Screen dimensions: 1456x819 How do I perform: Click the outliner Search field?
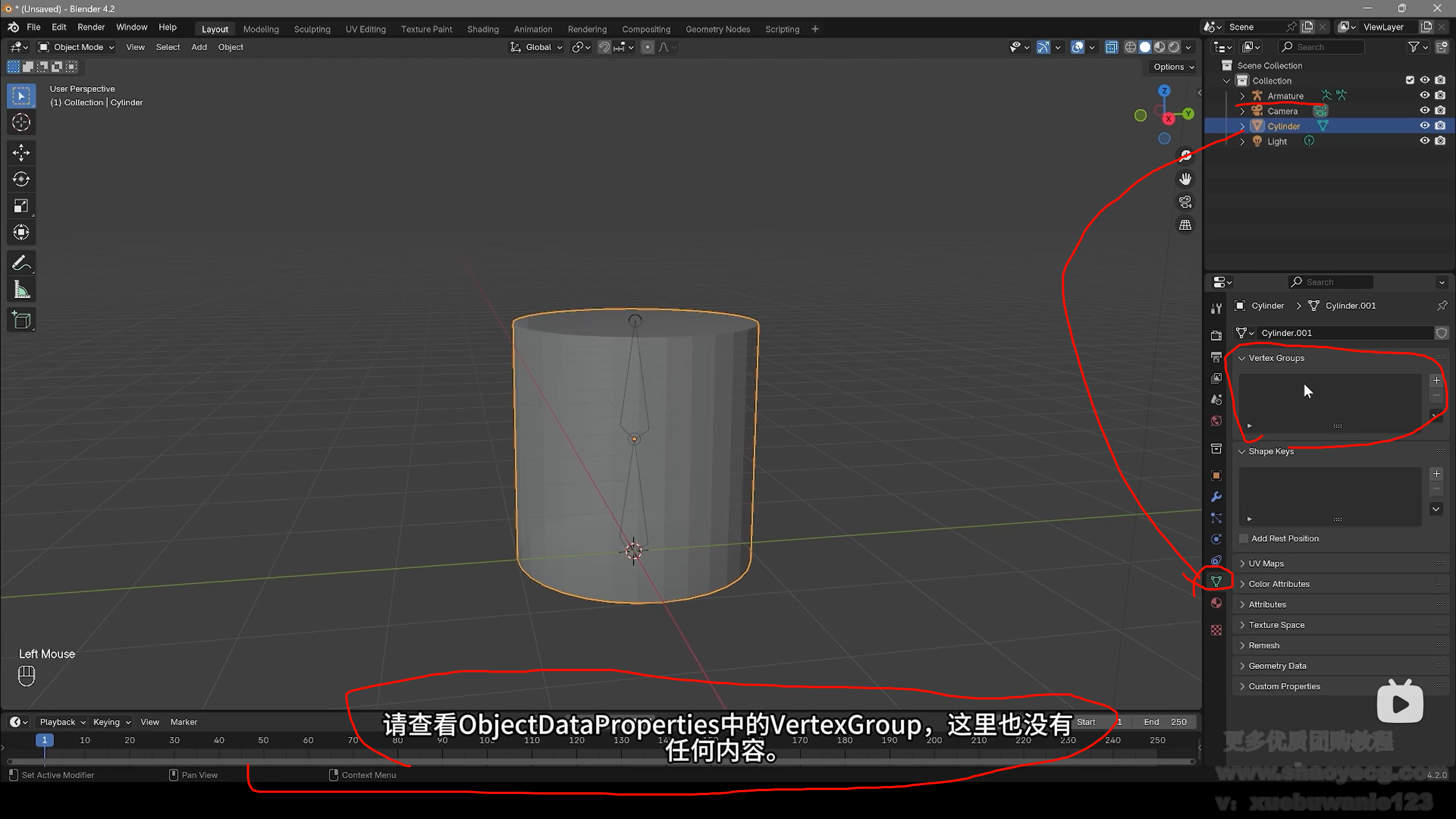pyautogui.click(x=1321, y=47)
